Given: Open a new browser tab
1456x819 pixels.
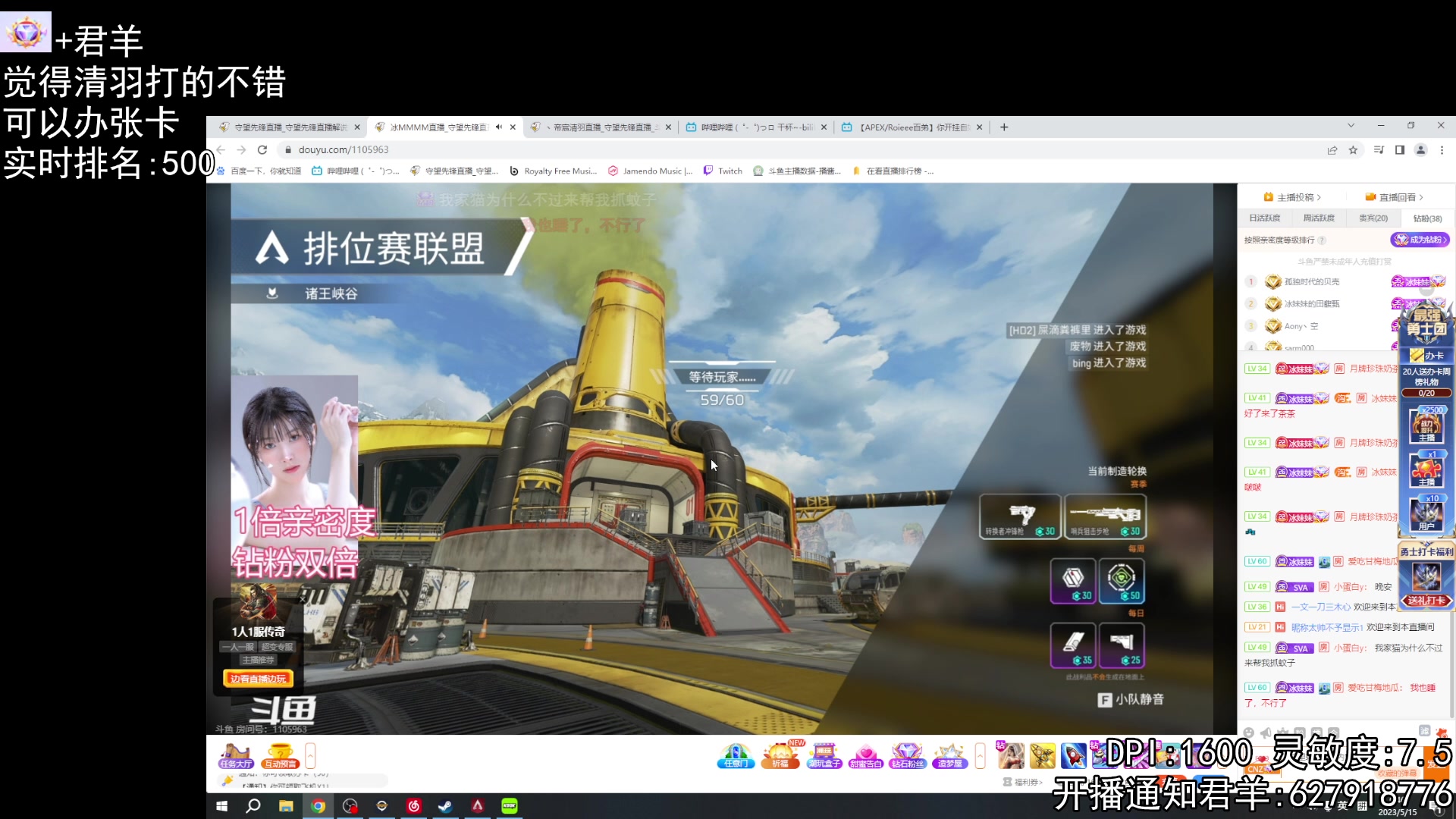Looking at the screenshot, I should [1004, 127].
